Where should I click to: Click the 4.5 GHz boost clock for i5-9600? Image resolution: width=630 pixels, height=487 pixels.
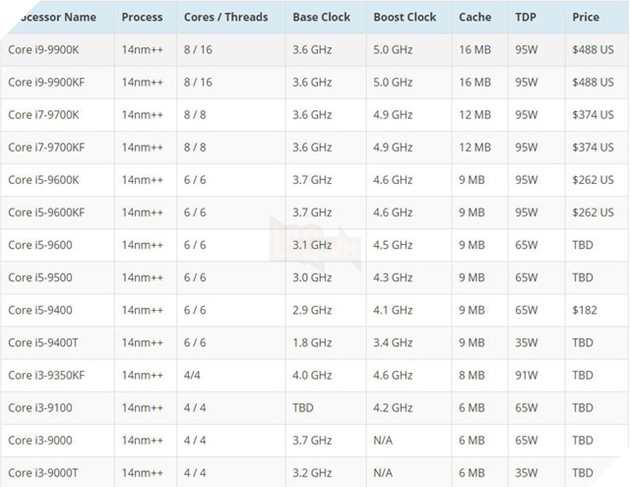point(393,245)
